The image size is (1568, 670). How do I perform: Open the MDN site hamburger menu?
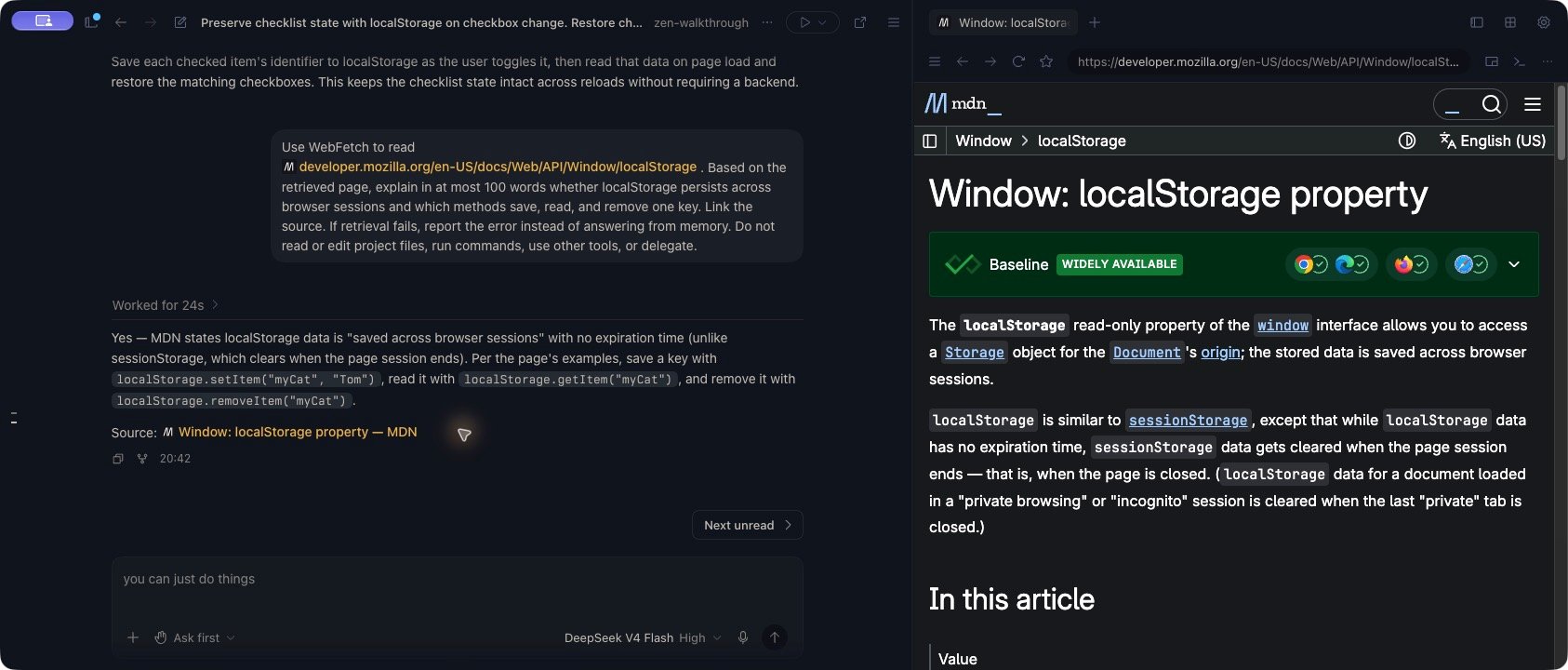click(x=1533, y=104)
